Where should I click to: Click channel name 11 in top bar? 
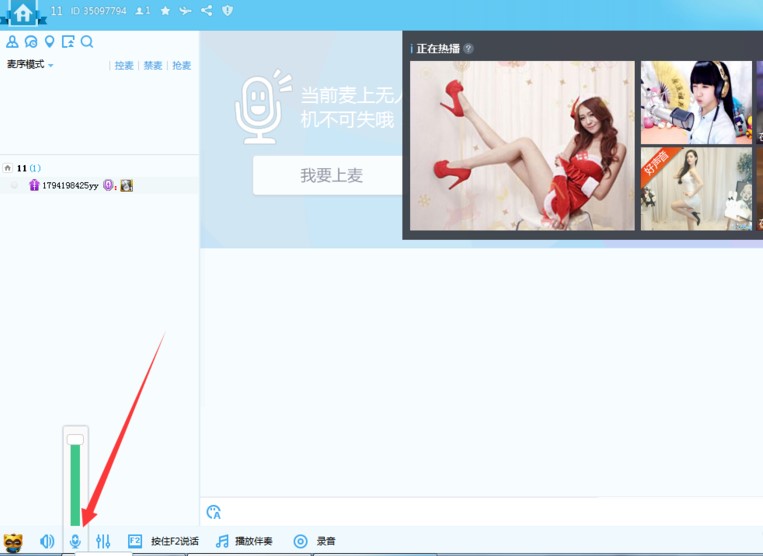point(56,10)
